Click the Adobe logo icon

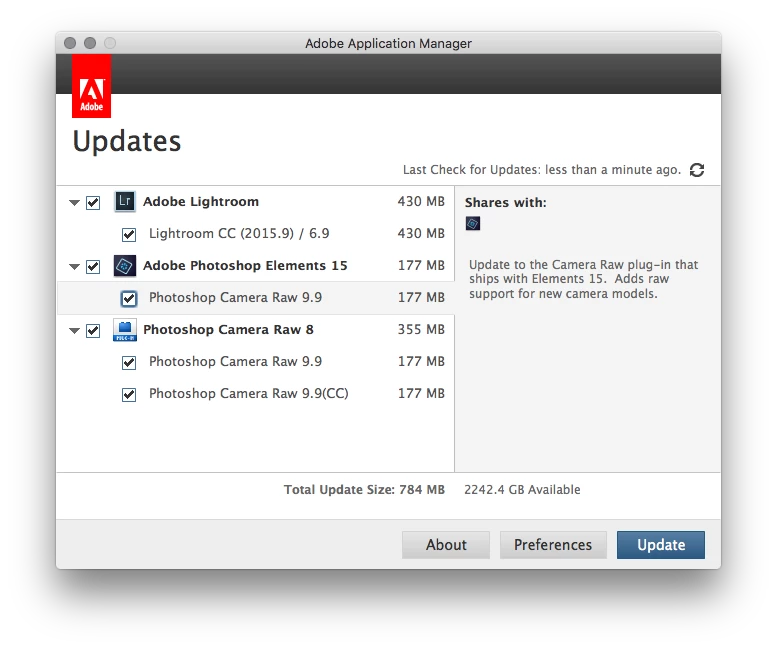click(x=91, y=86)
